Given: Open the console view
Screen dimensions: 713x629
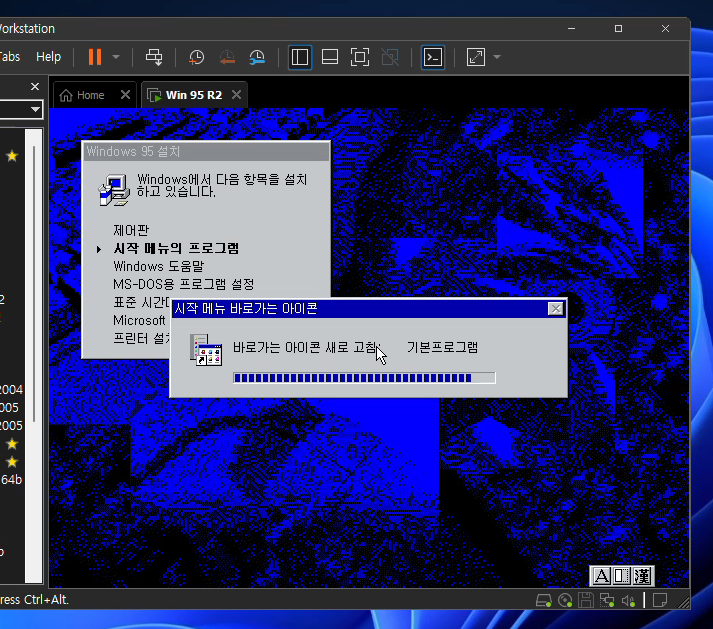Looking at the screenshot, I should [x=433, y=57].
